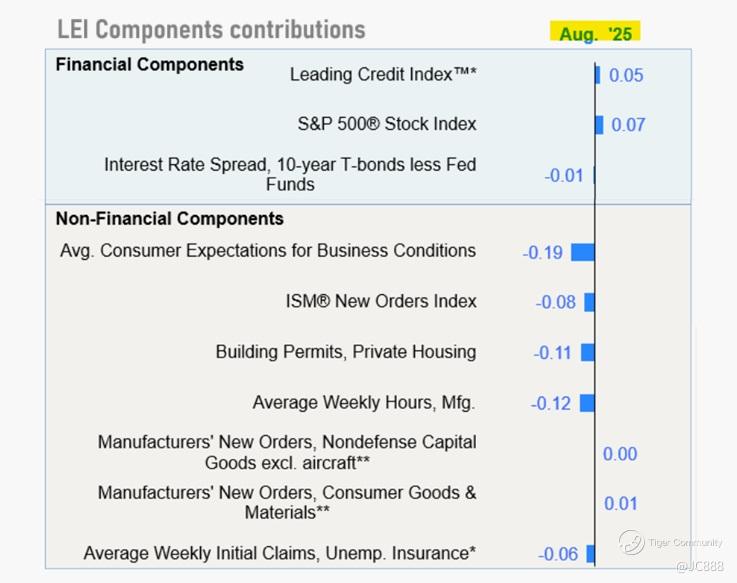Click the Aug. '25 highlighted header
Screen dimensions: 737x583
(595, 33)
